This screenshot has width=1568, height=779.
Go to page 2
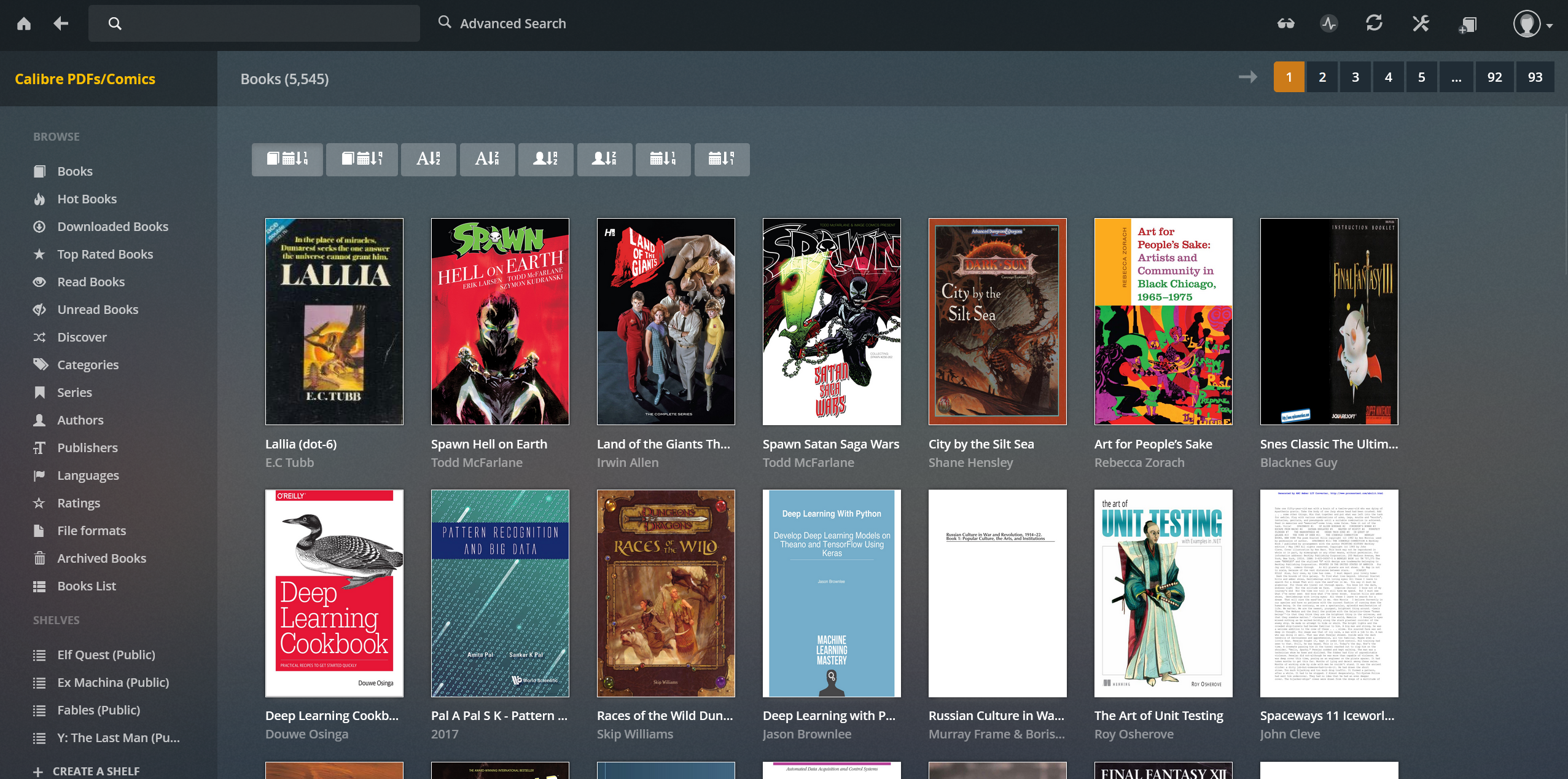click(1322, 77)
